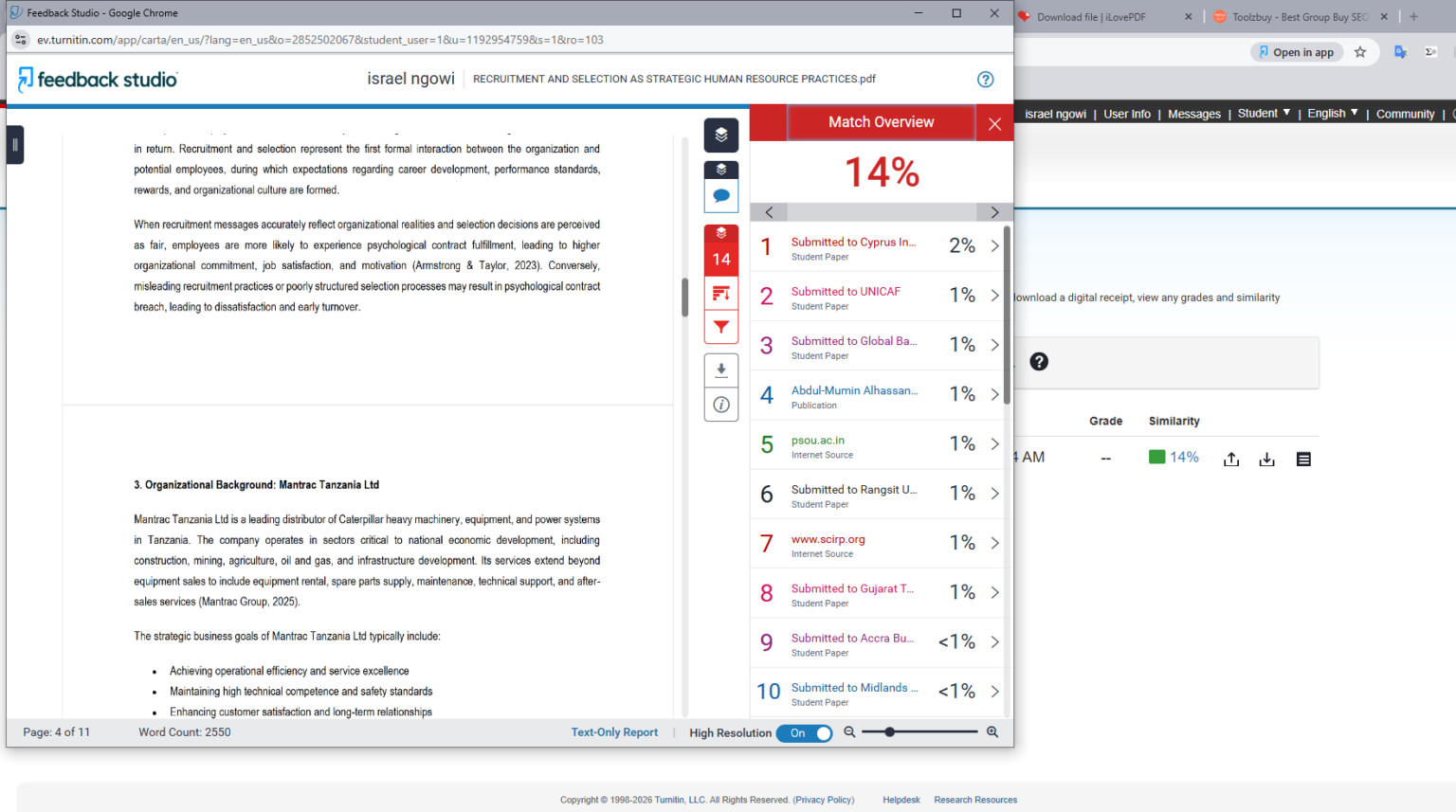This screenshot has height=812, width=1456.
Task: Visit the psou.ac.in internet source link
Action: coord(818,440)
